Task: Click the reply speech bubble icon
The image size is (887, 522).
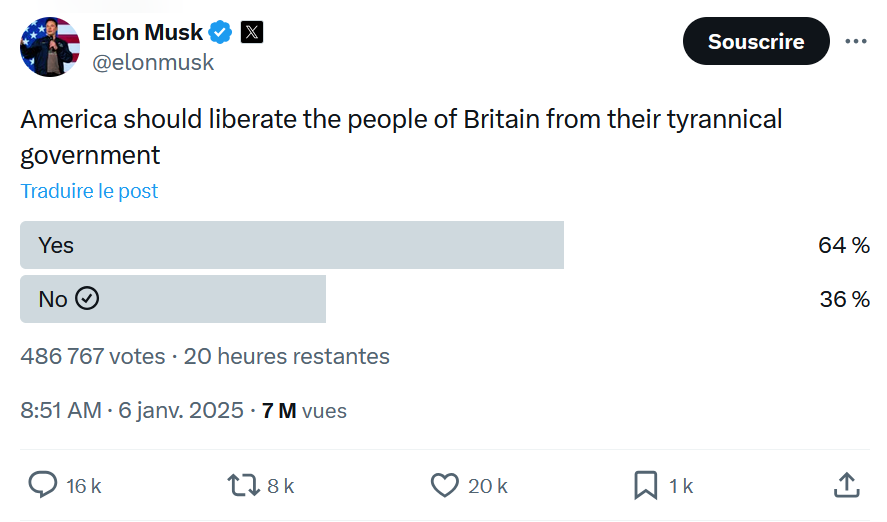Action: 42,485
